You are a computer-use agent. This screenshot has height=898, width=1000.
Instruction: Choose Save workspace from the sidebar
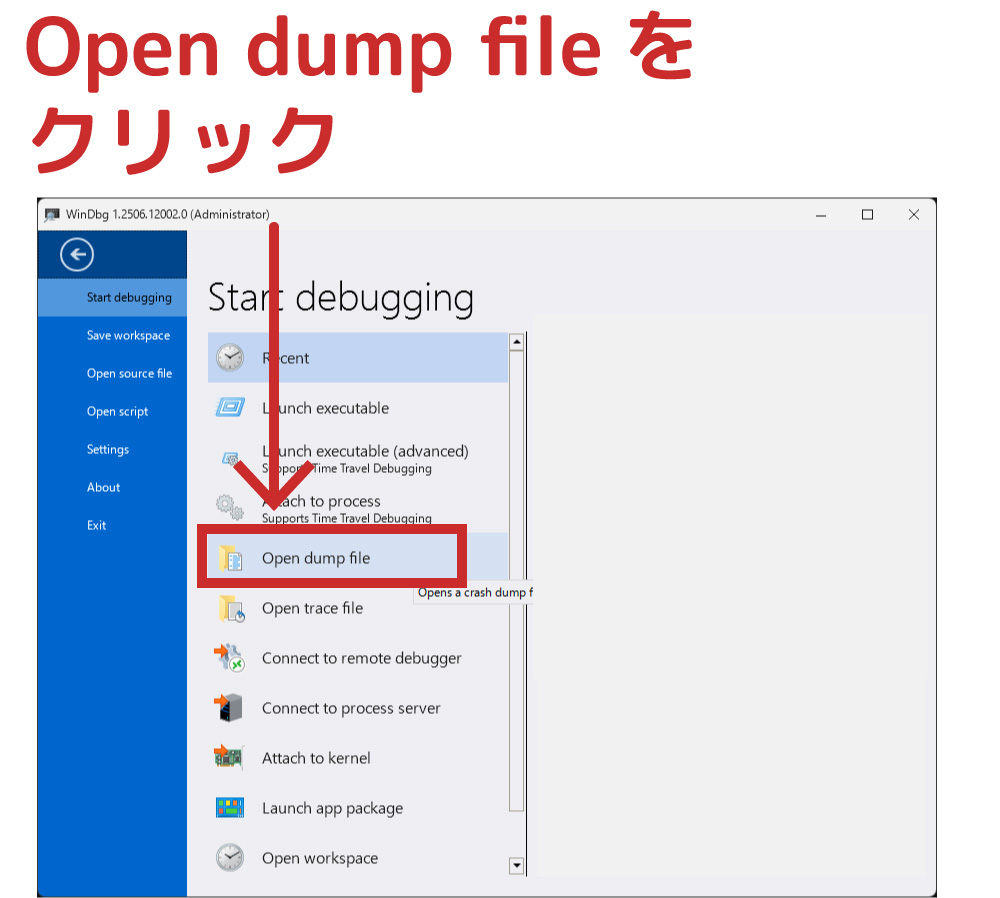128,335
